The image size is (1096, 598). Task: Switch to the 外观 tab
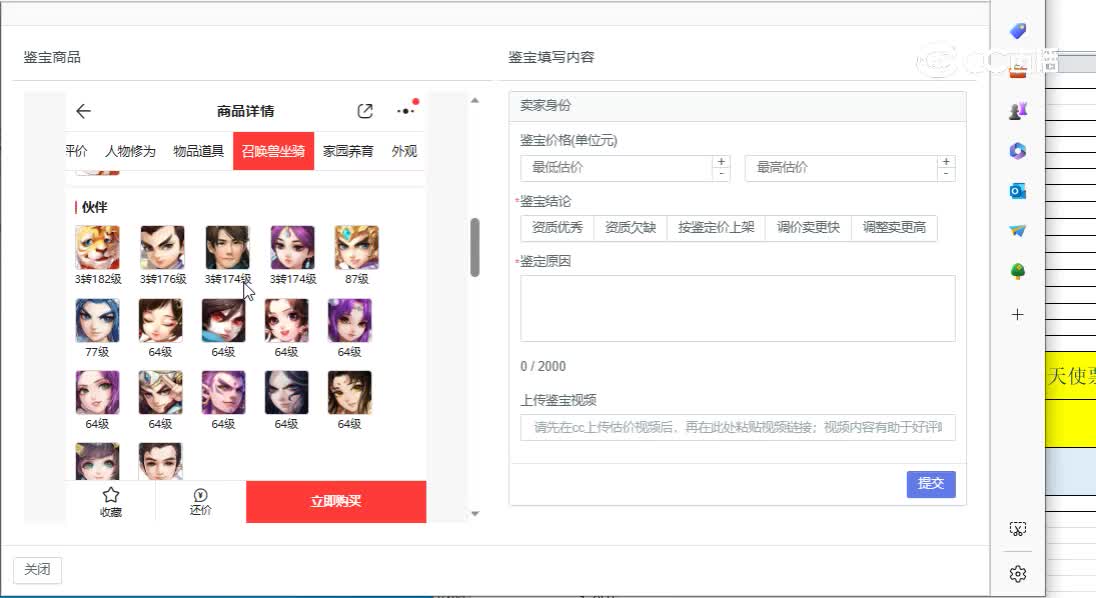point(404,151)
